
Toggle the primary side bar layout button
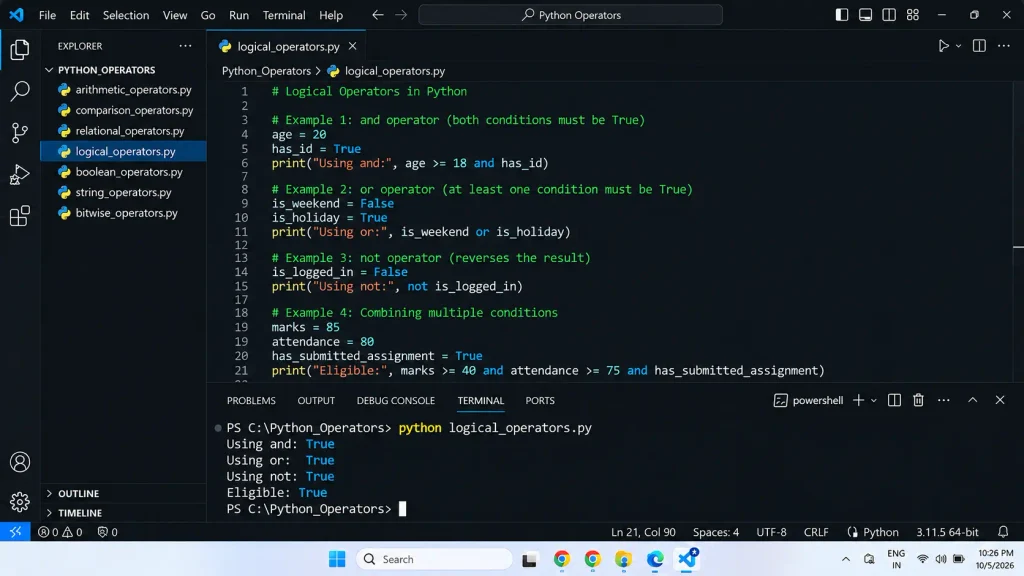click(x=842, y=14)
